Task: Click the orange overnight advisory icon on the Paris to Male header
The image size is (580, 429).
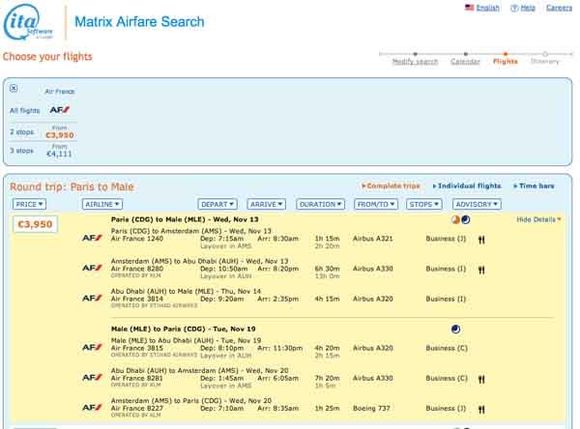Action: [456, 220]
